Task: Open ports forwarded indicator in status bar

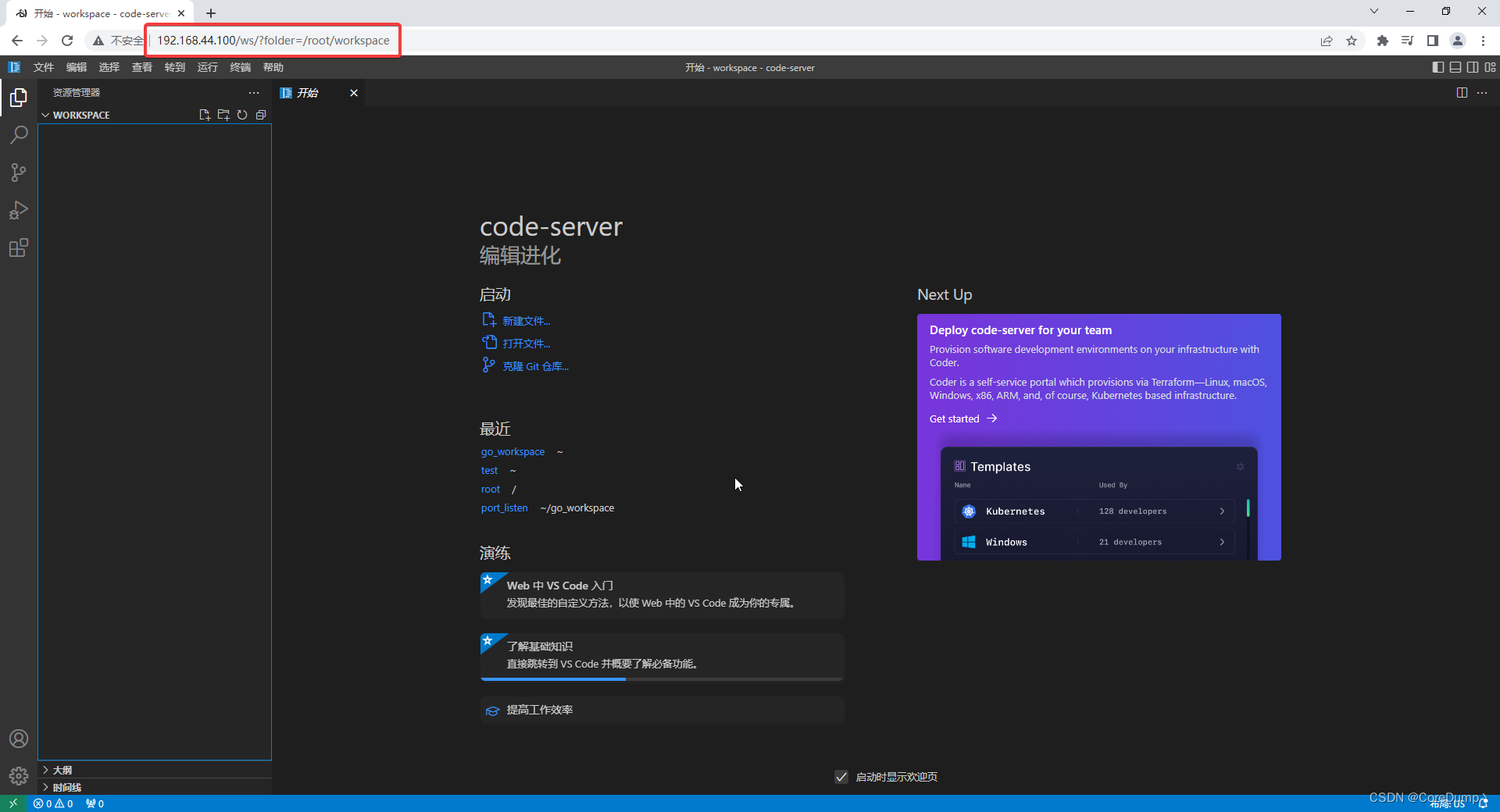Action: [95, 803]
